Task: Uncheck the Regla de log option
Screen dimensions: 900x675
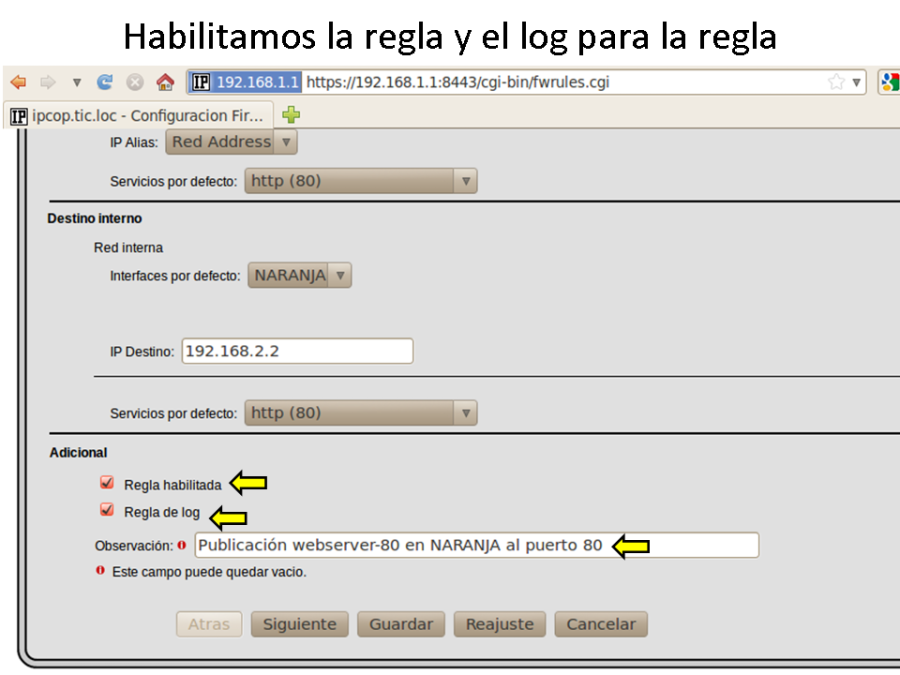Action: [x=107, y=510]
